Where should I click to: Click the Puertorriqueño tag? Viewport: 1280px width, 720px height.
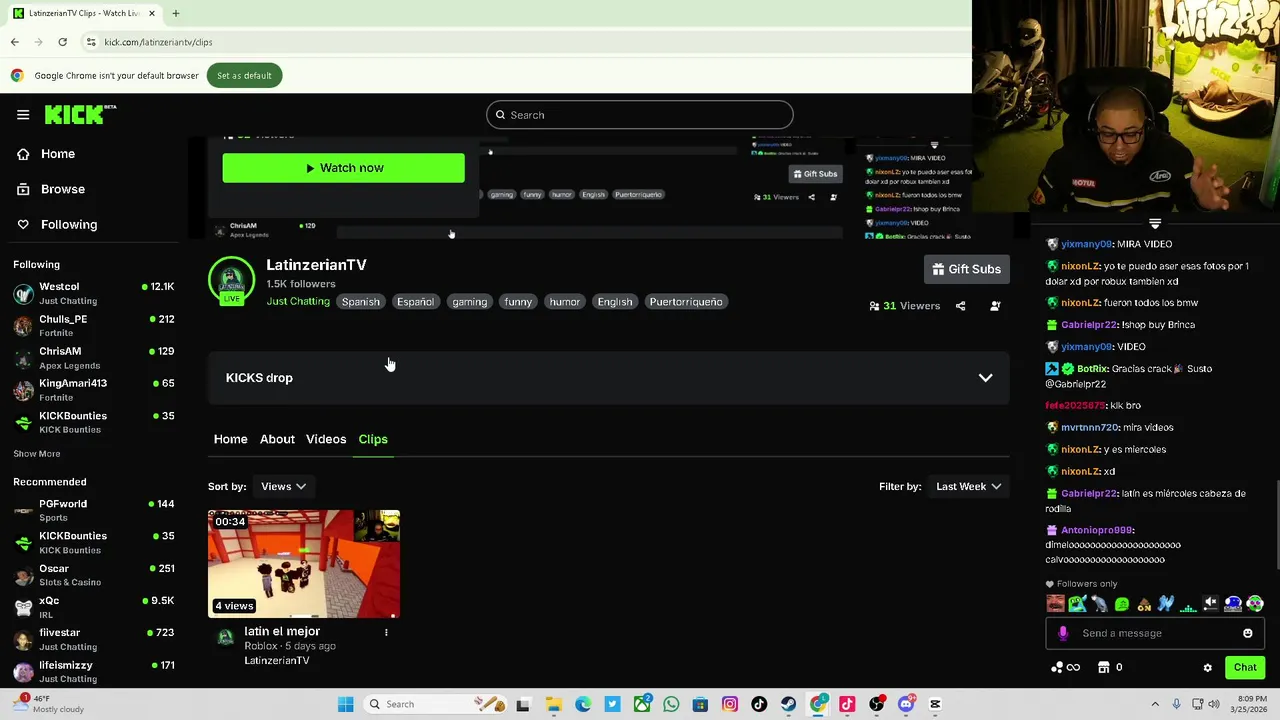coord(686,302)
